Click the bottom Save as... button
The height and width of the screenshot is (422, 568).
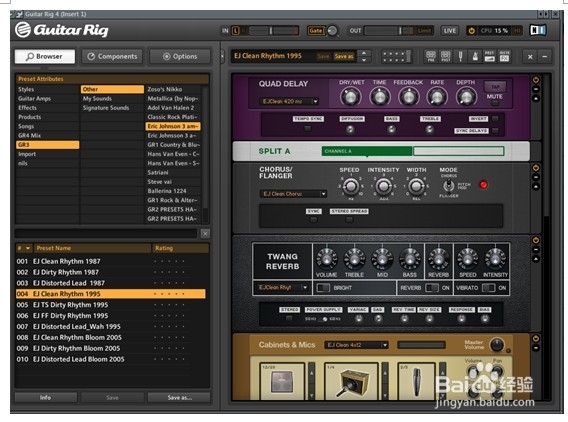[x=179, y=398]
